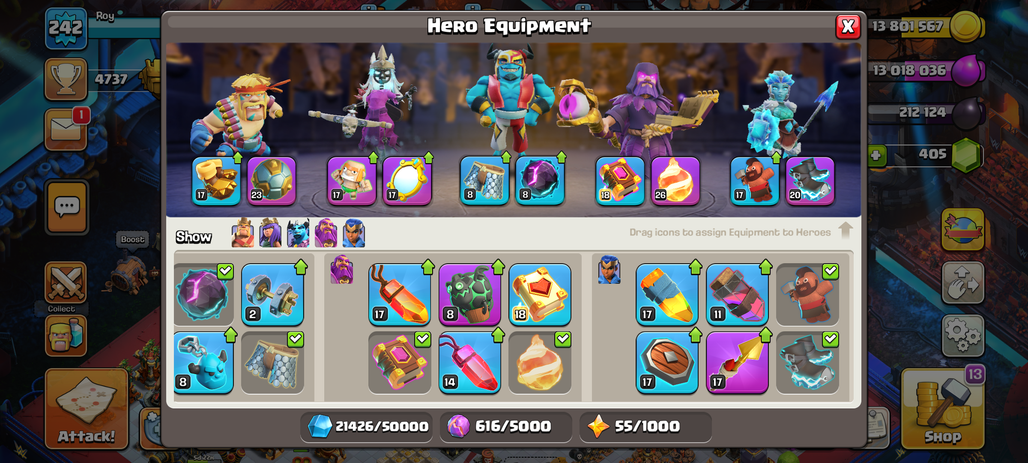Add gems with the green plus

tap(877, 156)
